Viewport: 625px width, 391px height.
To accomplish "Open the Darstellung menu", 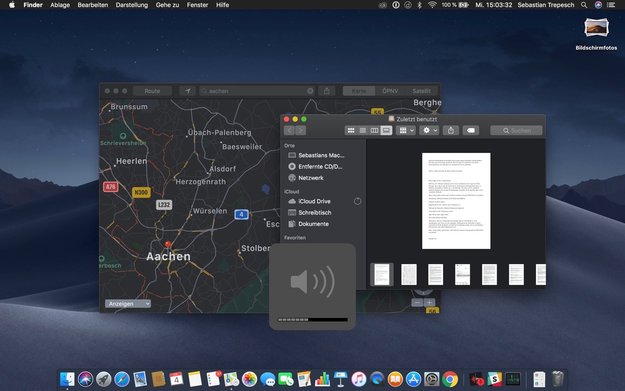I will [132, 5].
